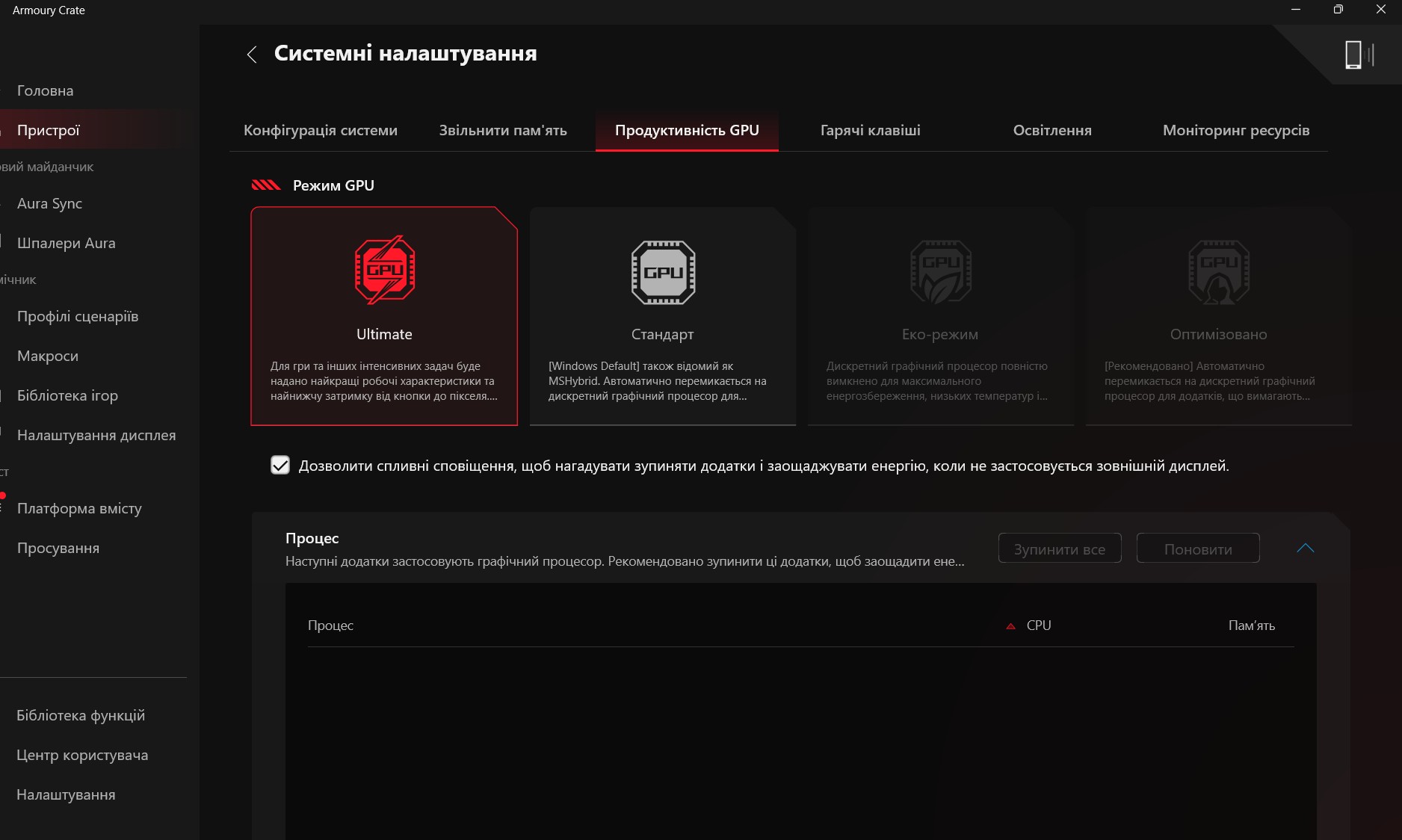
Task: Open Aura Sync in the sidebar
Action: point(49,203)
